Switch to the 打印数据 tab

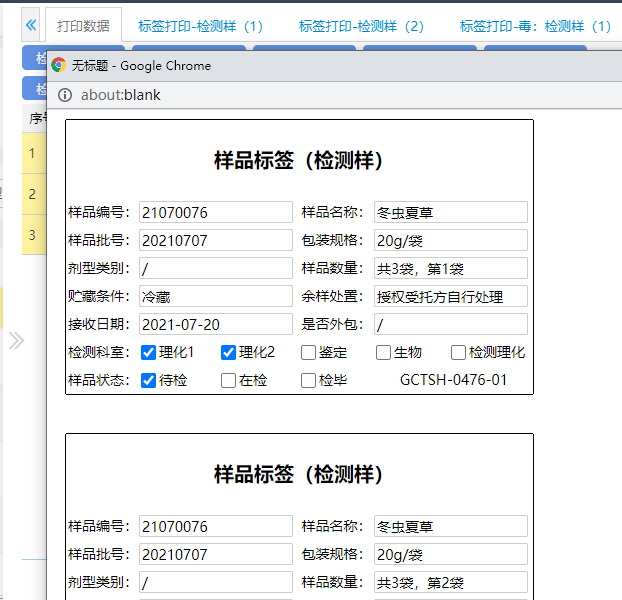click(x=83, y=26)
